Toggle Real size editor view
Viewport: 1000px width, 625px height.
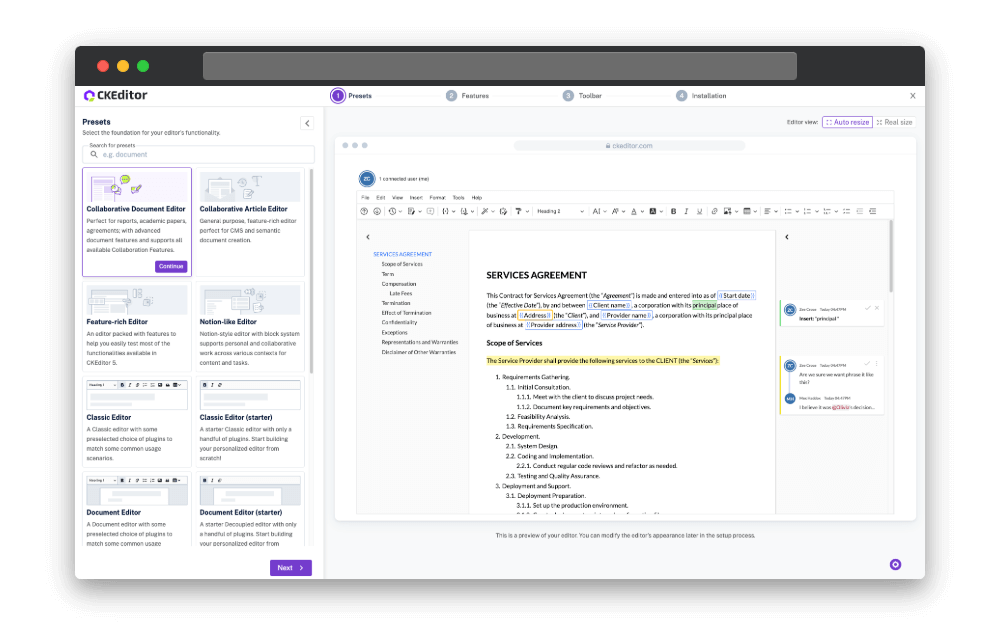click(x=894, y=122)
